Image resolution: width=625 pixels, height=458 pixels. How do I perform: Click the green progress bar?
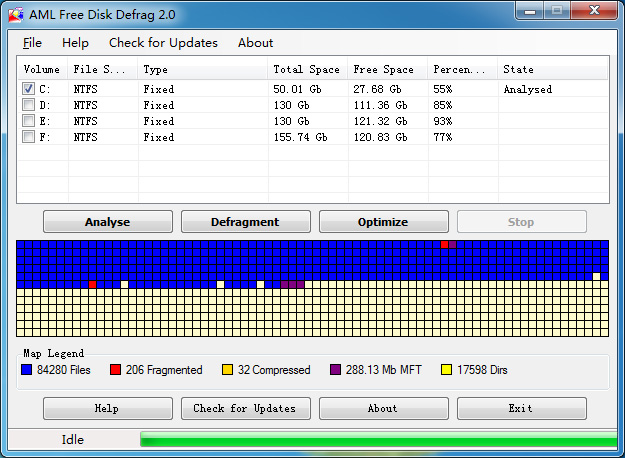click(378, 439)
